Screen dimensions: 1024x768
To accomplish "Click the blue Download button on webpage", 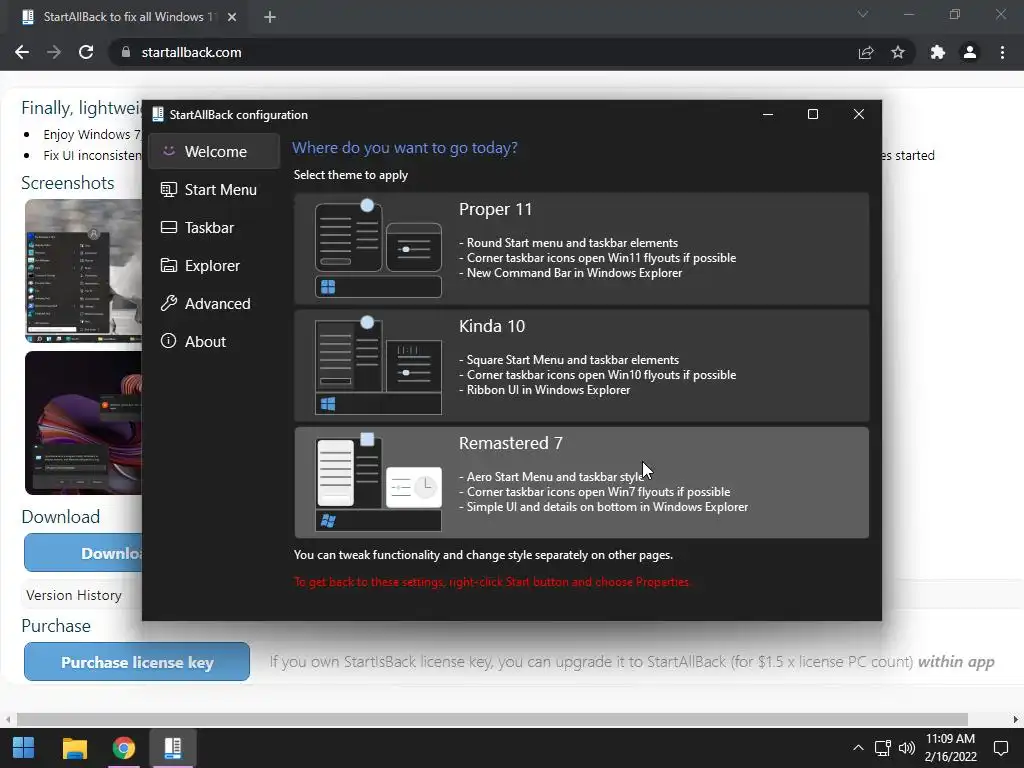I will click(x=83, y=552).
